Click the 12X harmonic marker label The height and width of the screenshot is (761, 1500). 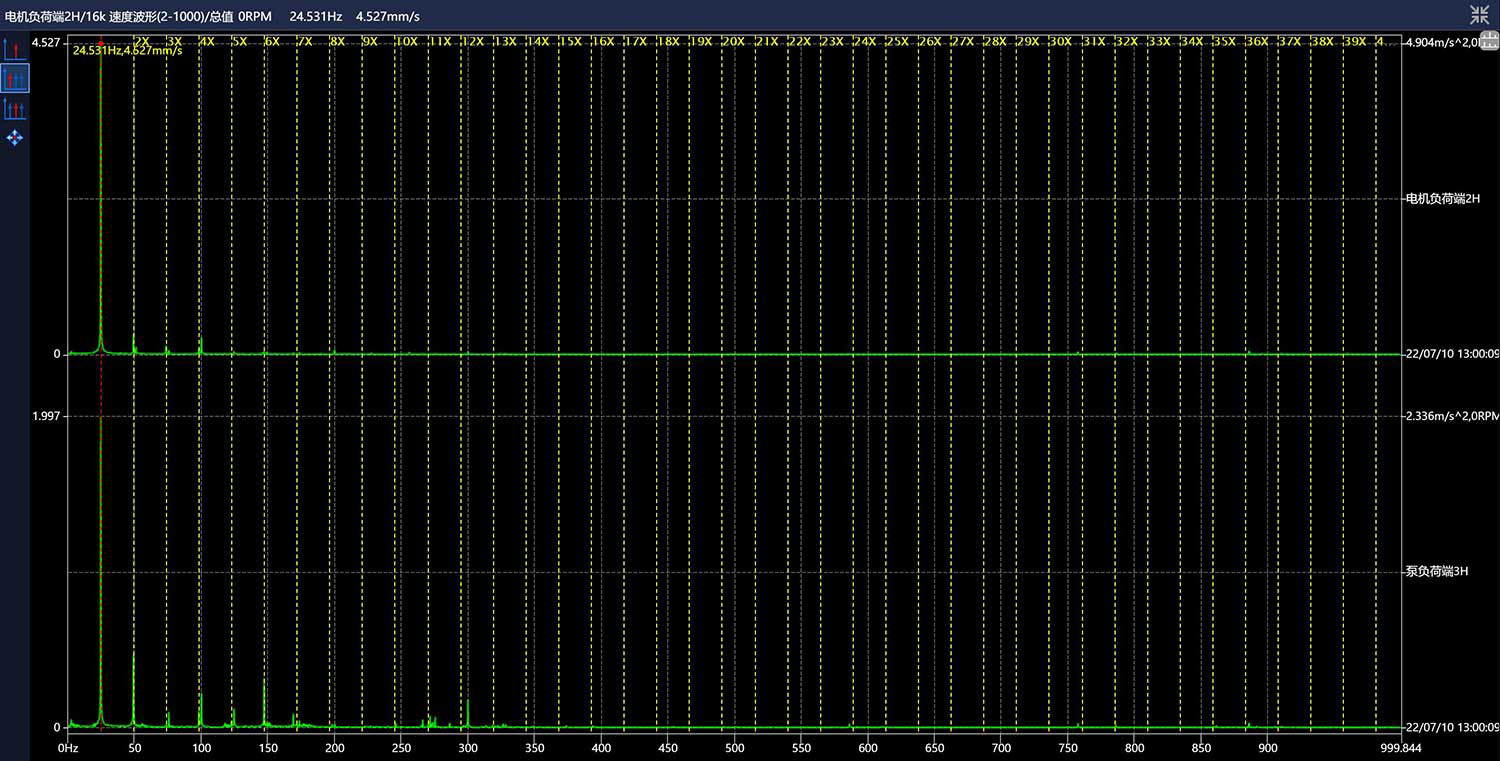pos(472,42)
